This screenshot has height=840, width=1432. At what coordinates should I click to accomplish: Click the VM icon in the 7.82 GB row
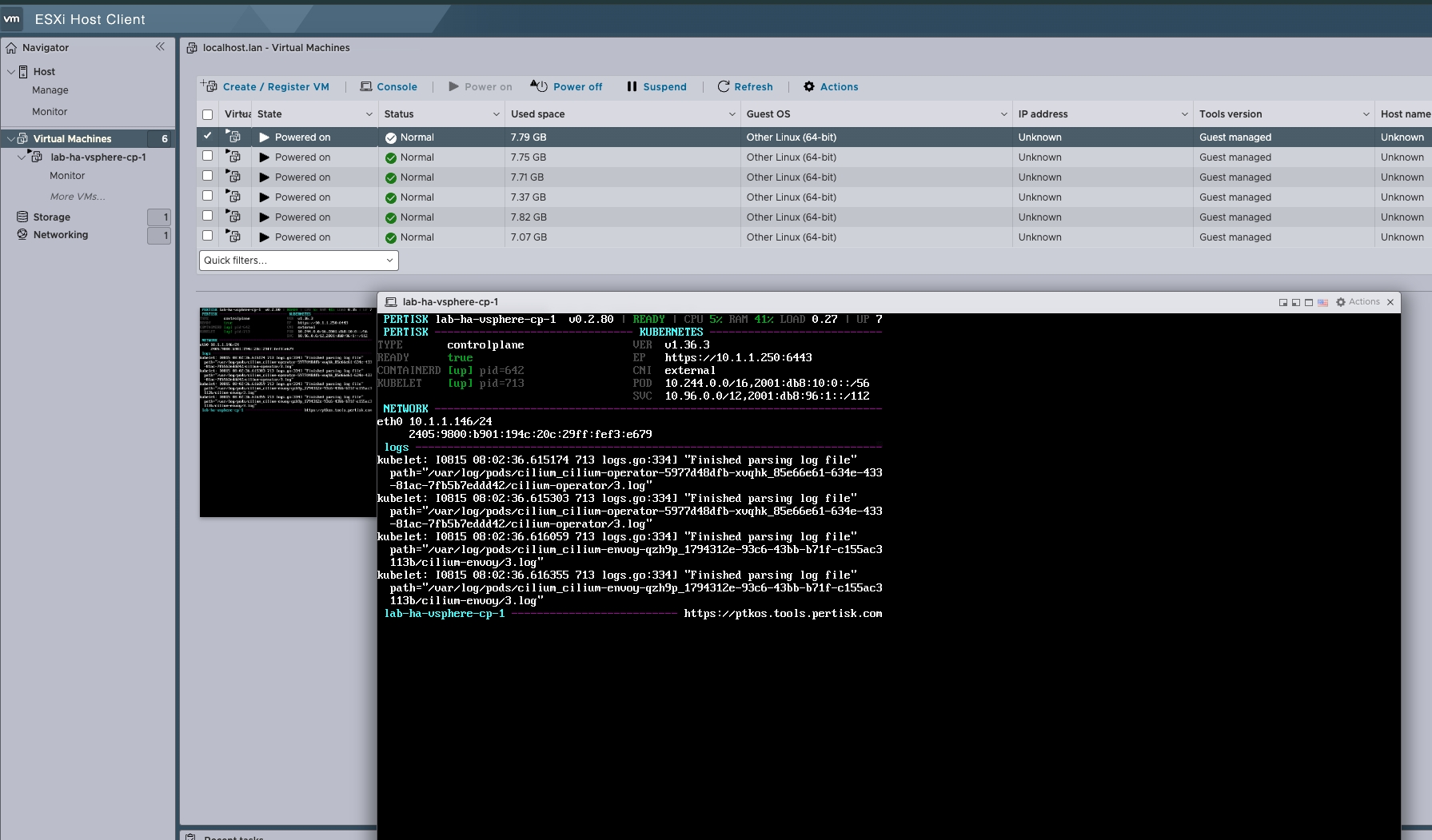coord(233,217)
